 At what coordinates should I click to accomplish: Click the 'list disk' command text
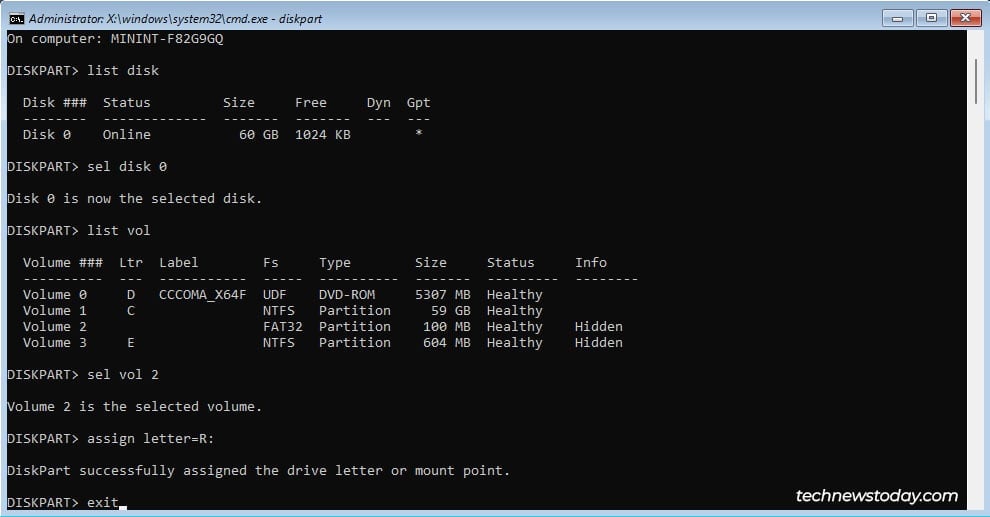click(x=123, y=71)
